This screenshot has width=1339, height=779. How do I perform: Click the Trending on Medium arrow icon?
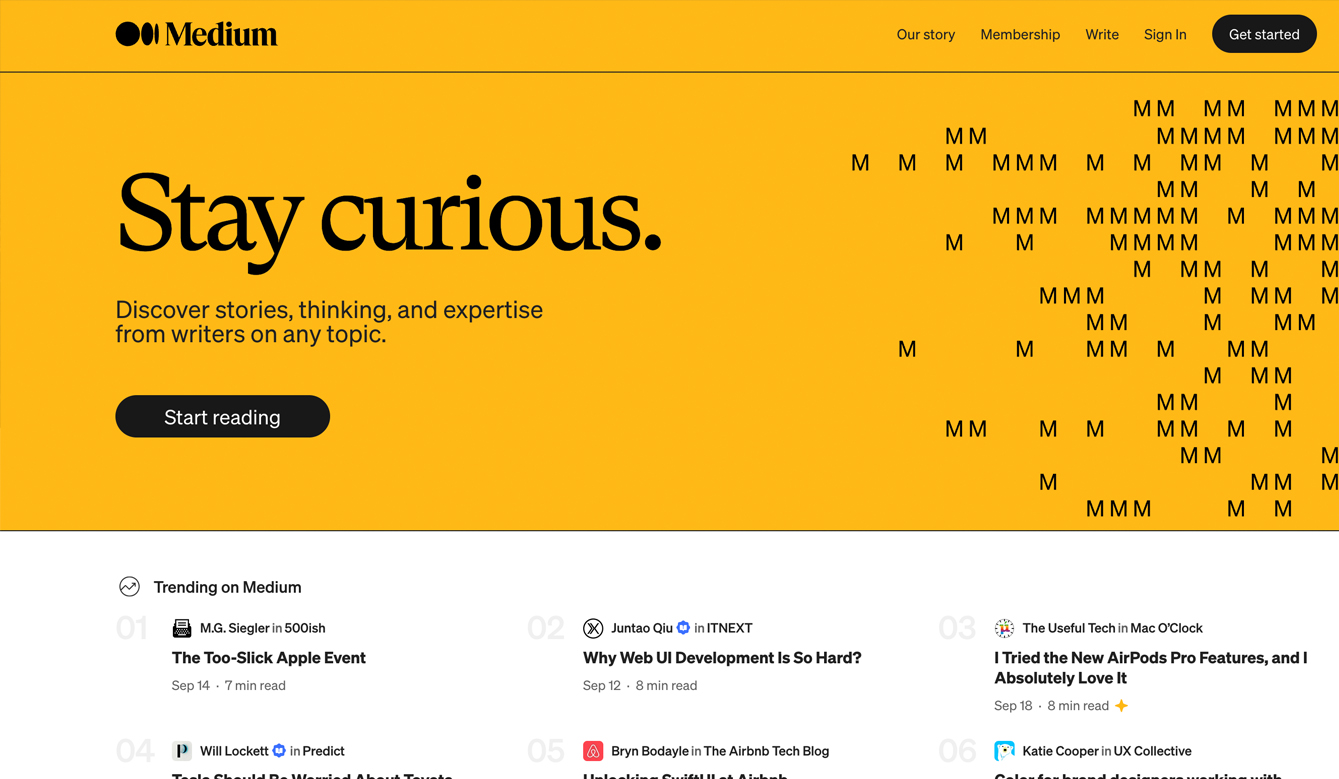(129, 587)
